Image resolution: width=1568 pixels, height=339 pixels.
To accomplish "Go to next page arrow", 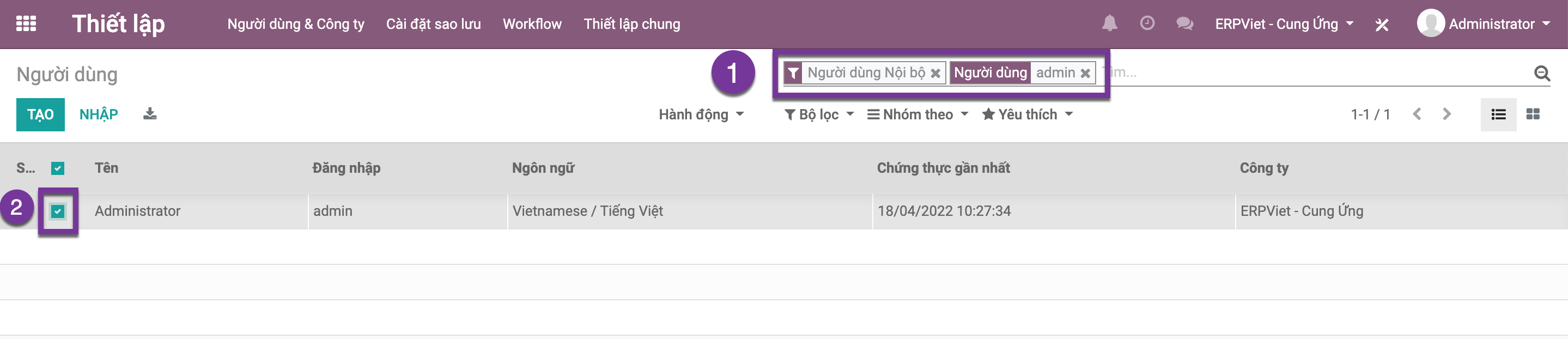I will 1447,114.
